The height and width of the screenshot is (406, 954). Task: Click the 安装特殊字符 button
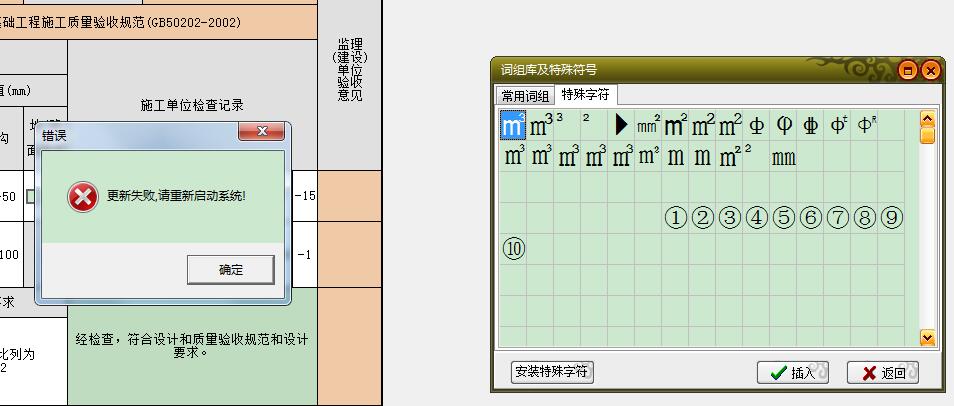coord(552,372)
